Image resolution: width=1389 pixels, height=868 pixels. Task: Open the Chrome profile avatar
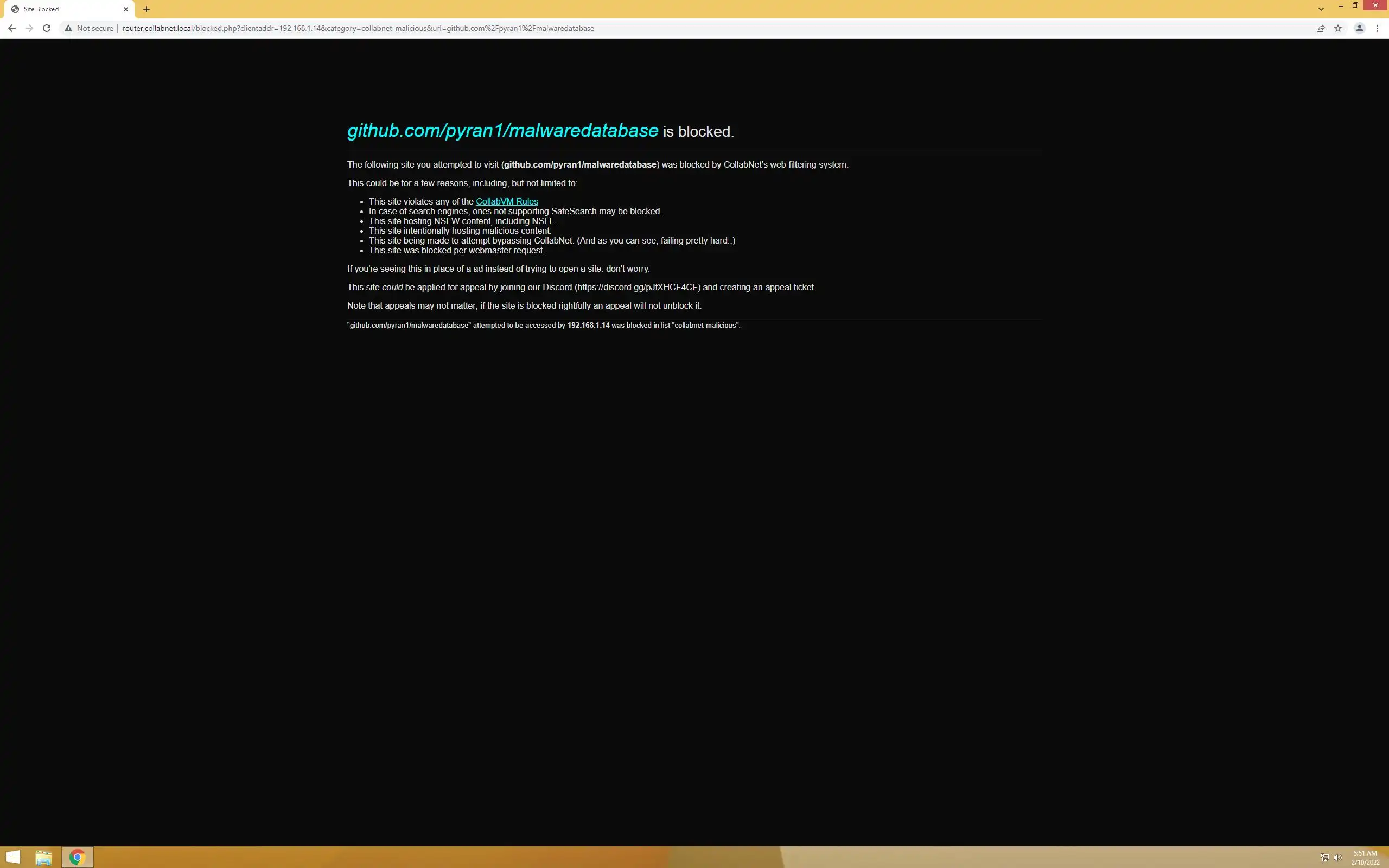point(1359,28)
